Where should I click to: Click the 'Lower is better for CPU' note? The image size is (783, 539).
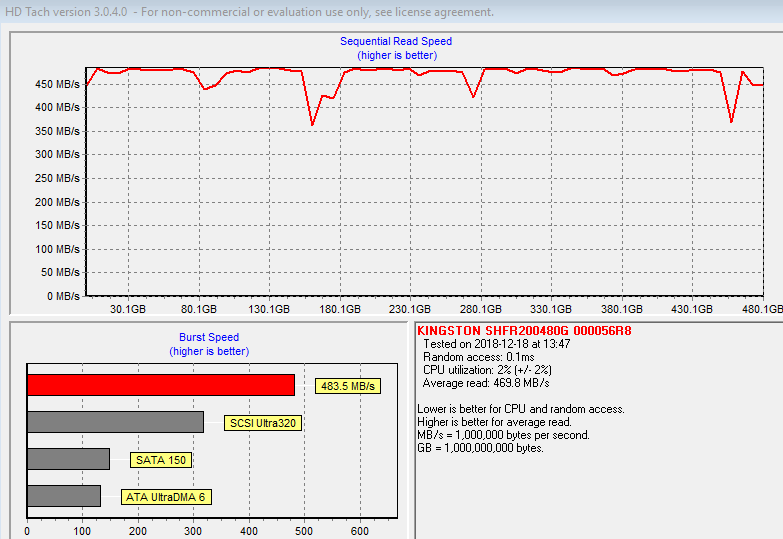pos(521,409)
